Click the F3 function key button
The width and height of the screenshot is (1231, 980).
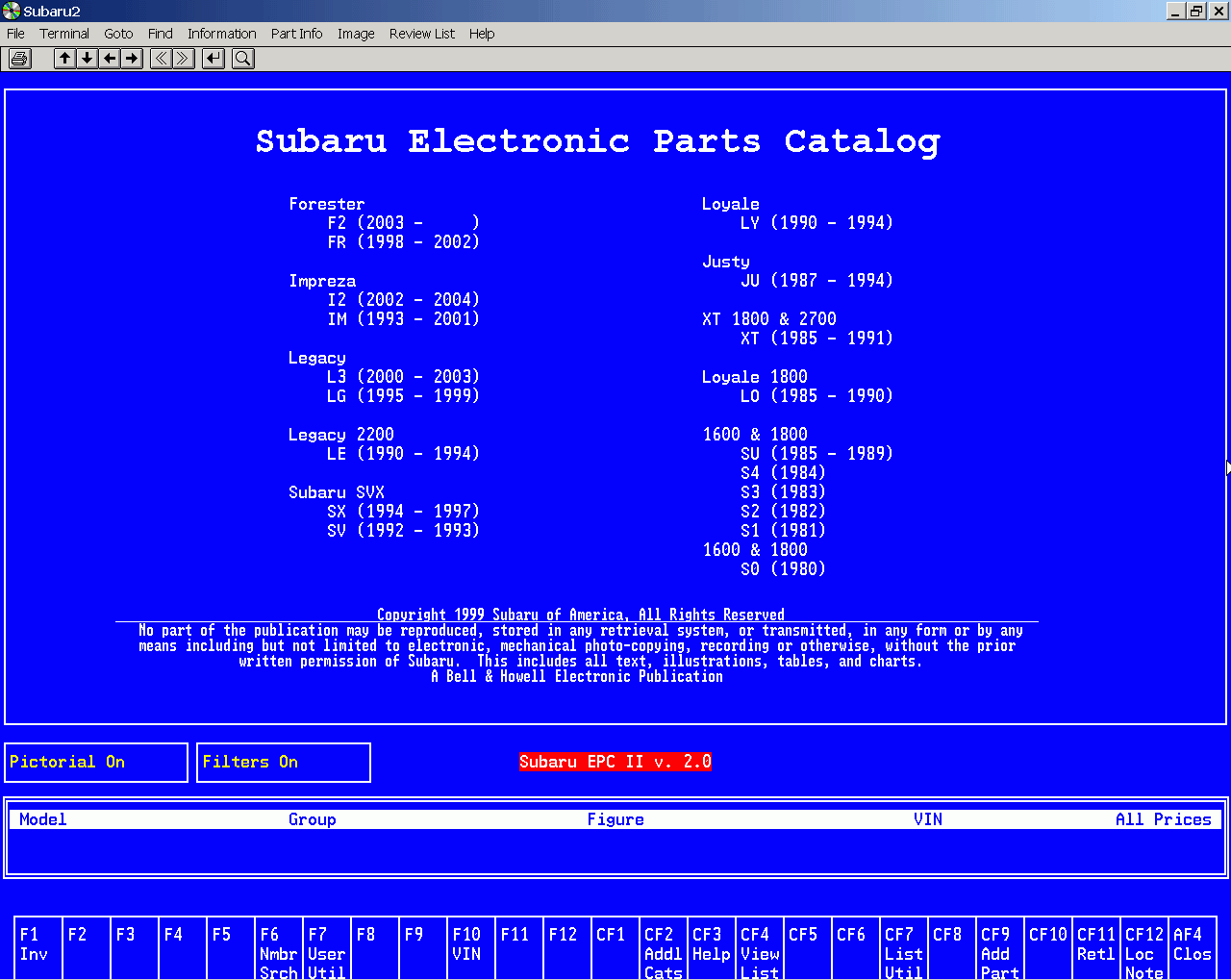point(135,948)
